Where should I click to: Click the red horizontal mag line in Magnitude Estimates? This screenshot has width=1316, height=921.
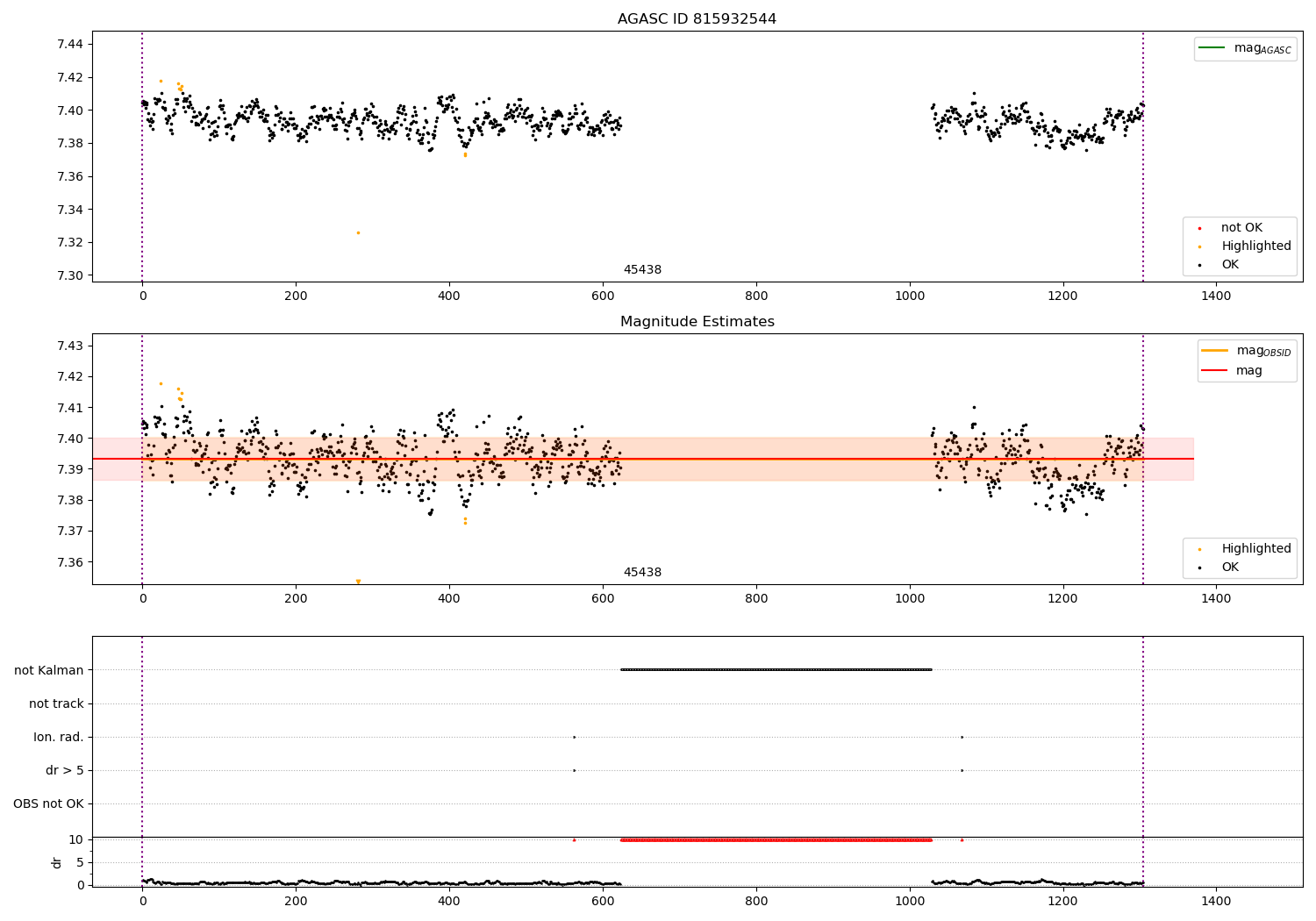[x=643, y=459]
